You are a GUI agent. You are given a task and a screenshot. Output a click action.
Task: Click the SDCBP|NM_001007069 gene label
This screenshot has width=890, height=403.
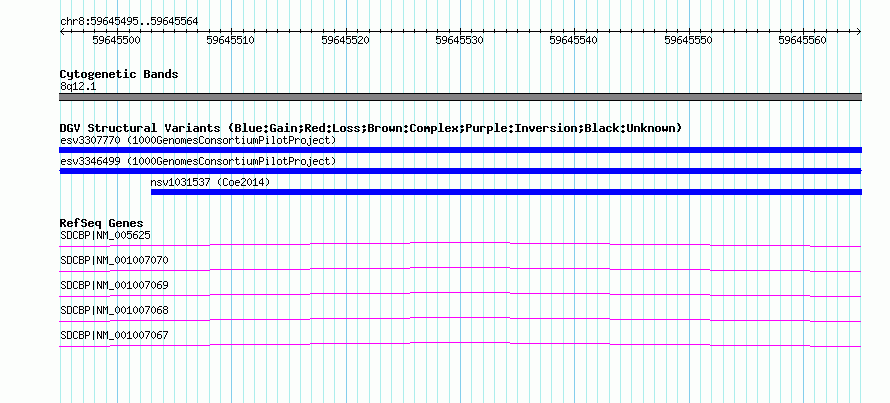pyautogui.click(x=114, y=285)
